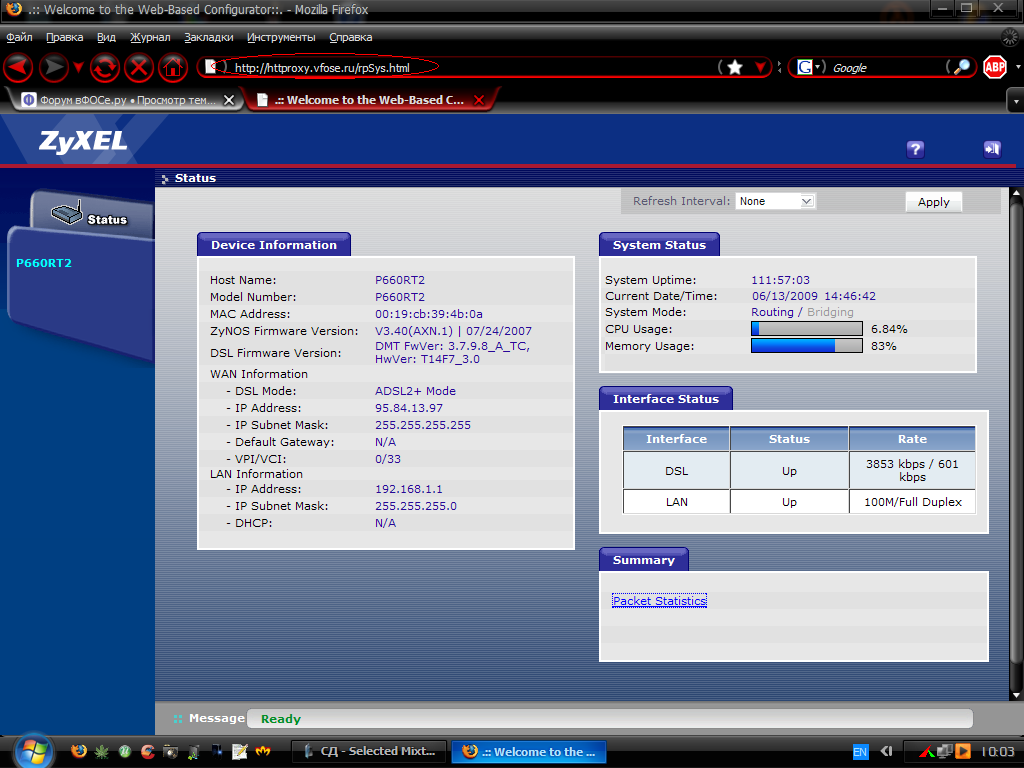
Task: Click the browser Back arrow button
Action: 18,68
